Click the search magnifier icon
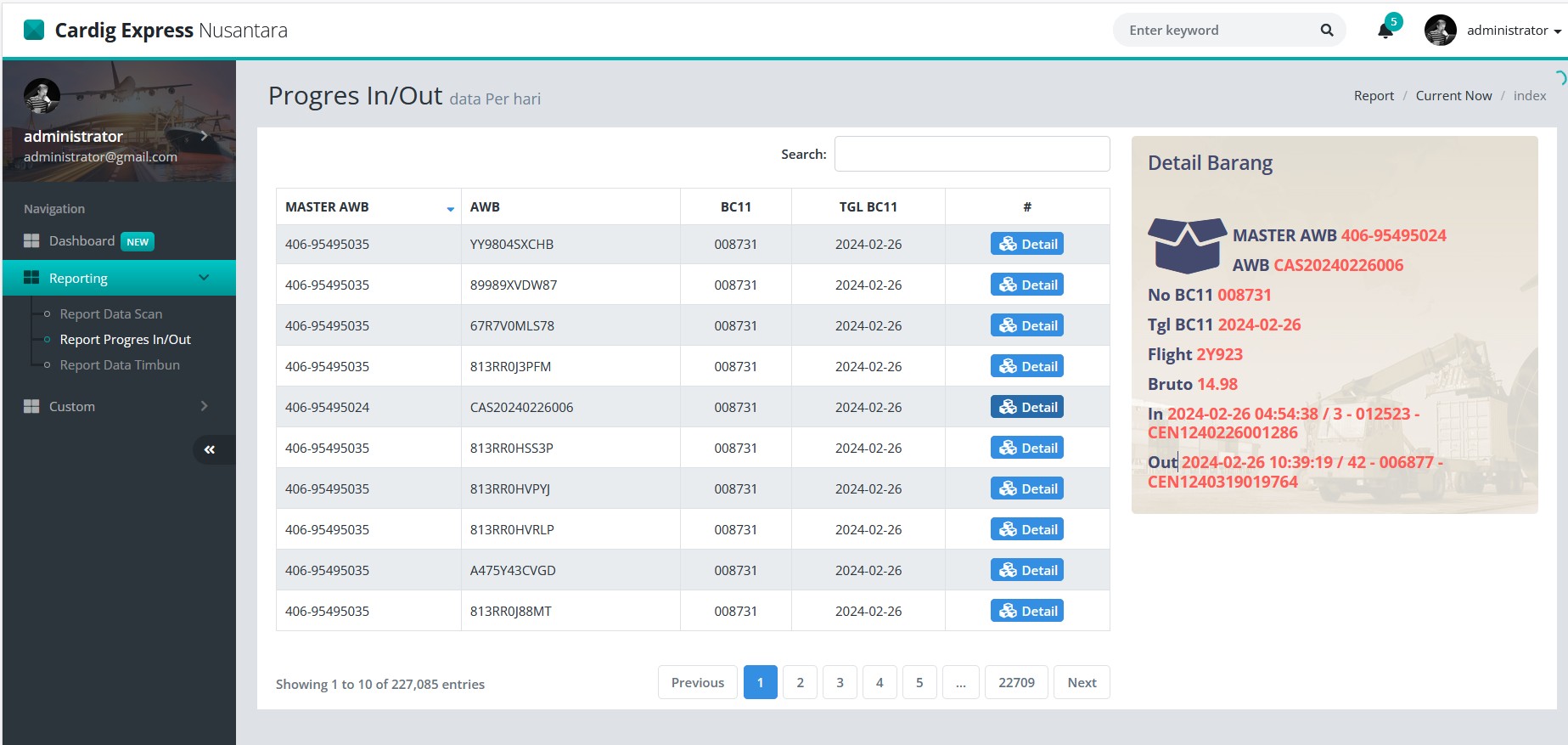 (1326, 31)
